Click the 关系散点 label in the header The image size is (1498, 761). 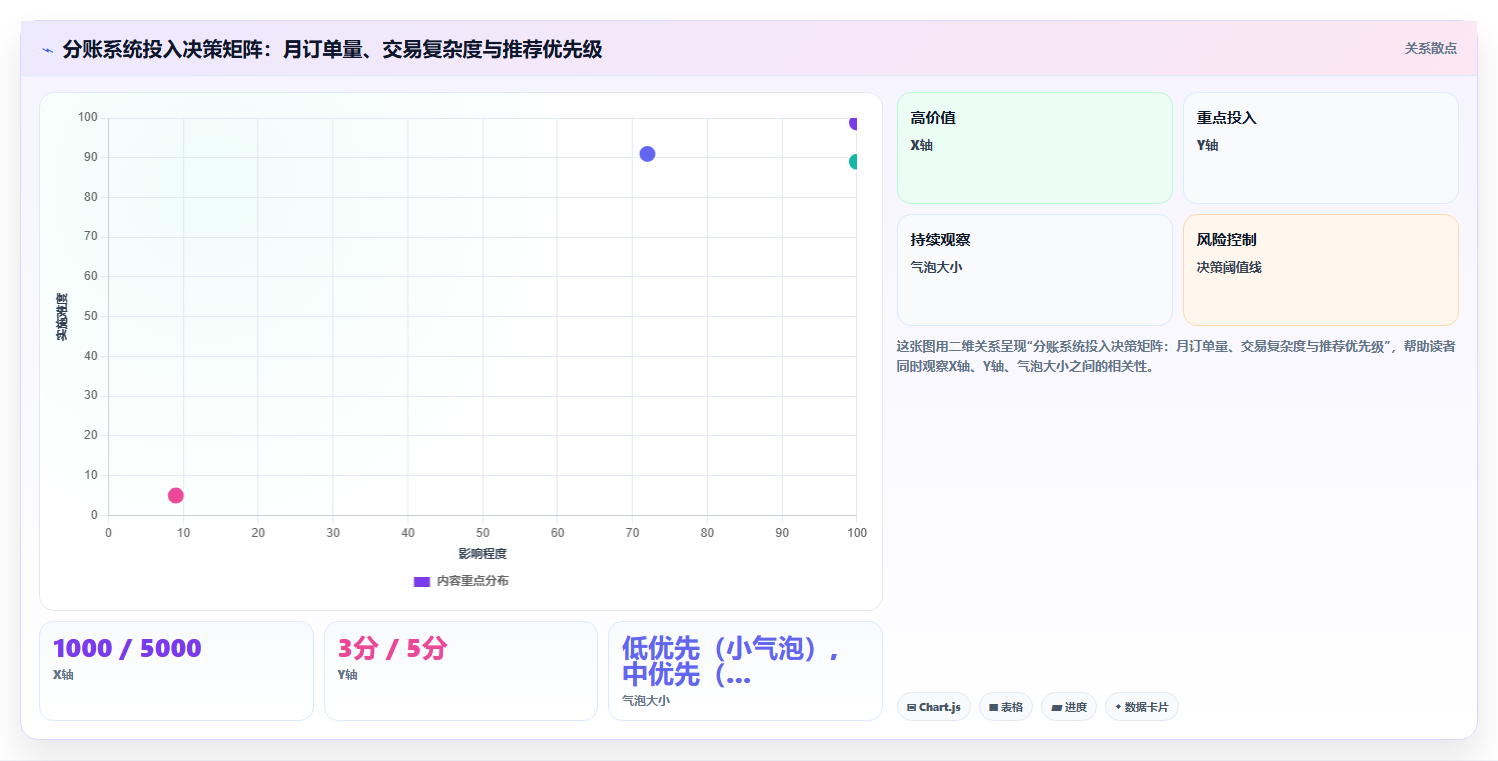[x=1431, y=48]
